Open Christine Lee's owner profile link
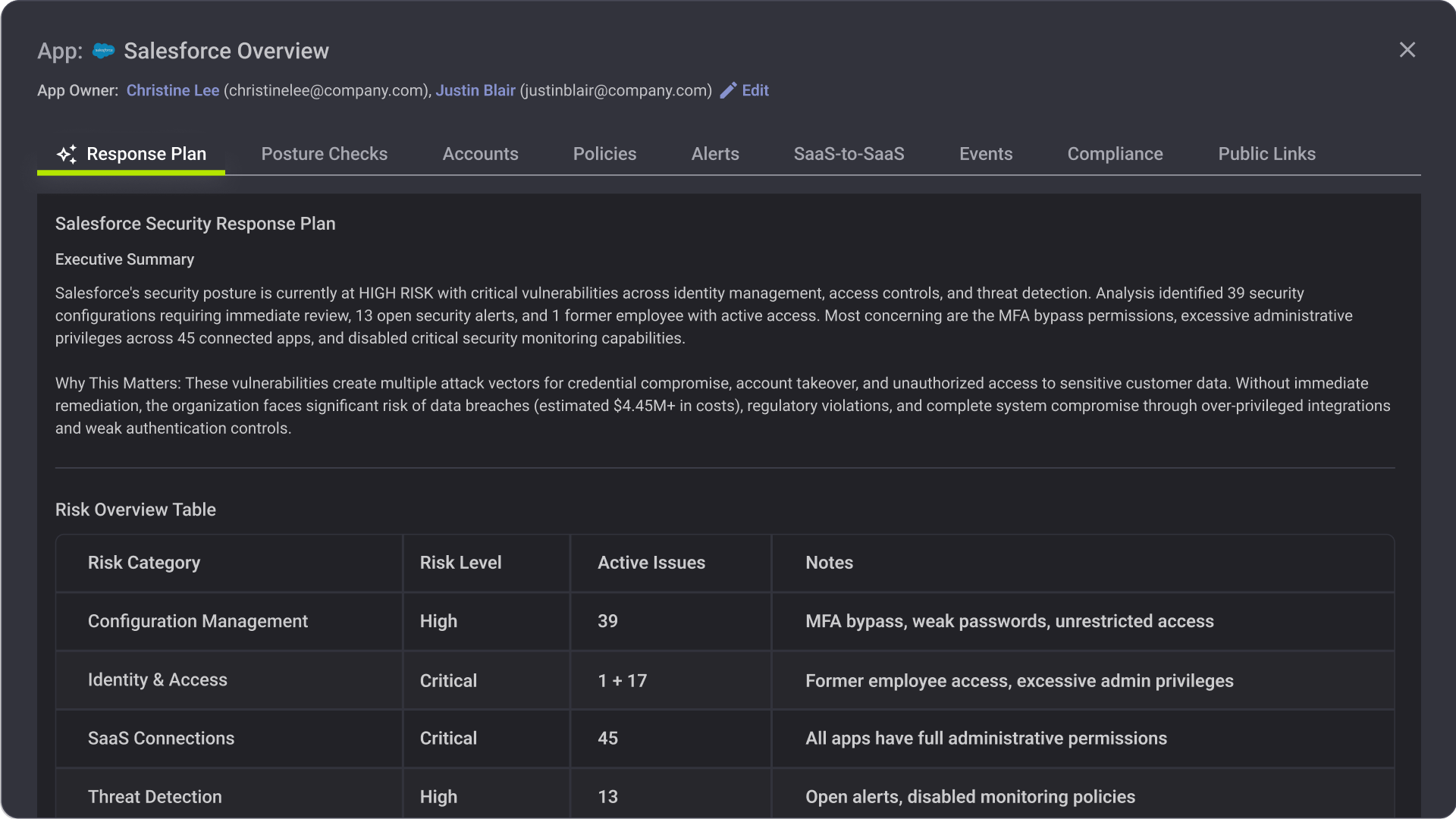The height and width of the screenshot is (819, 1456). click(173, 90)
